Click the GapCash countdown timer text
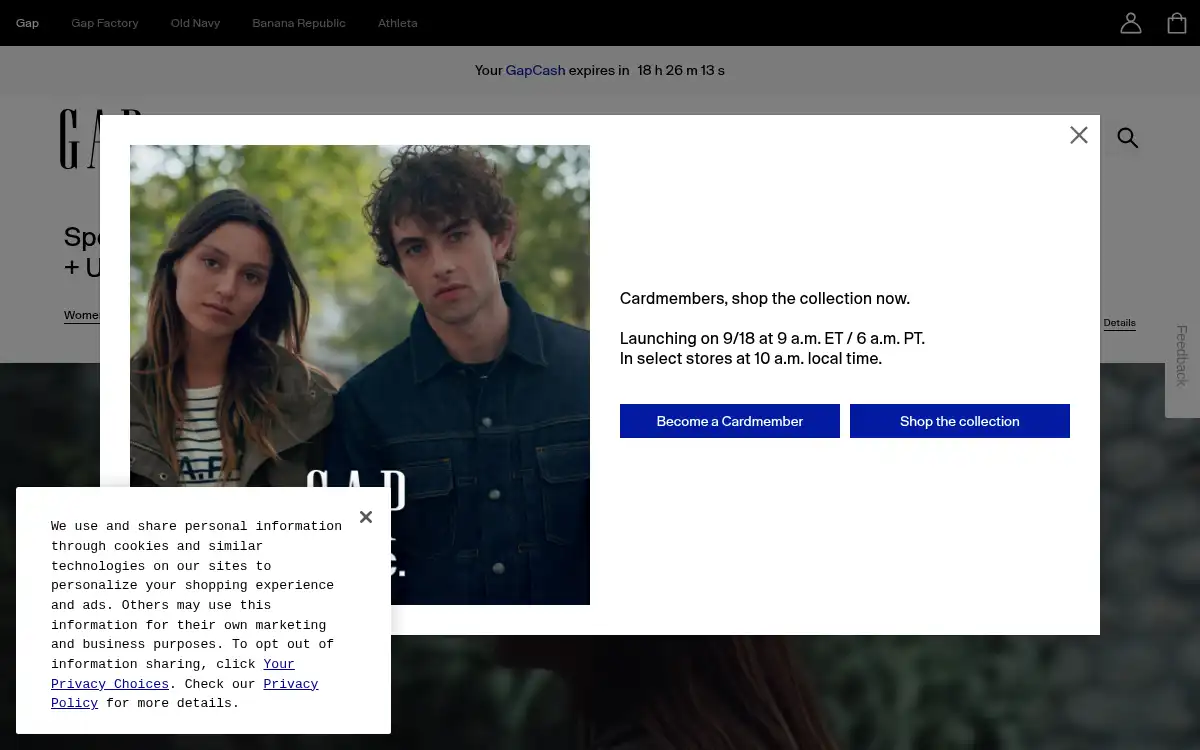The height and width of the screenshot is (750, 1200). [681, 70]
